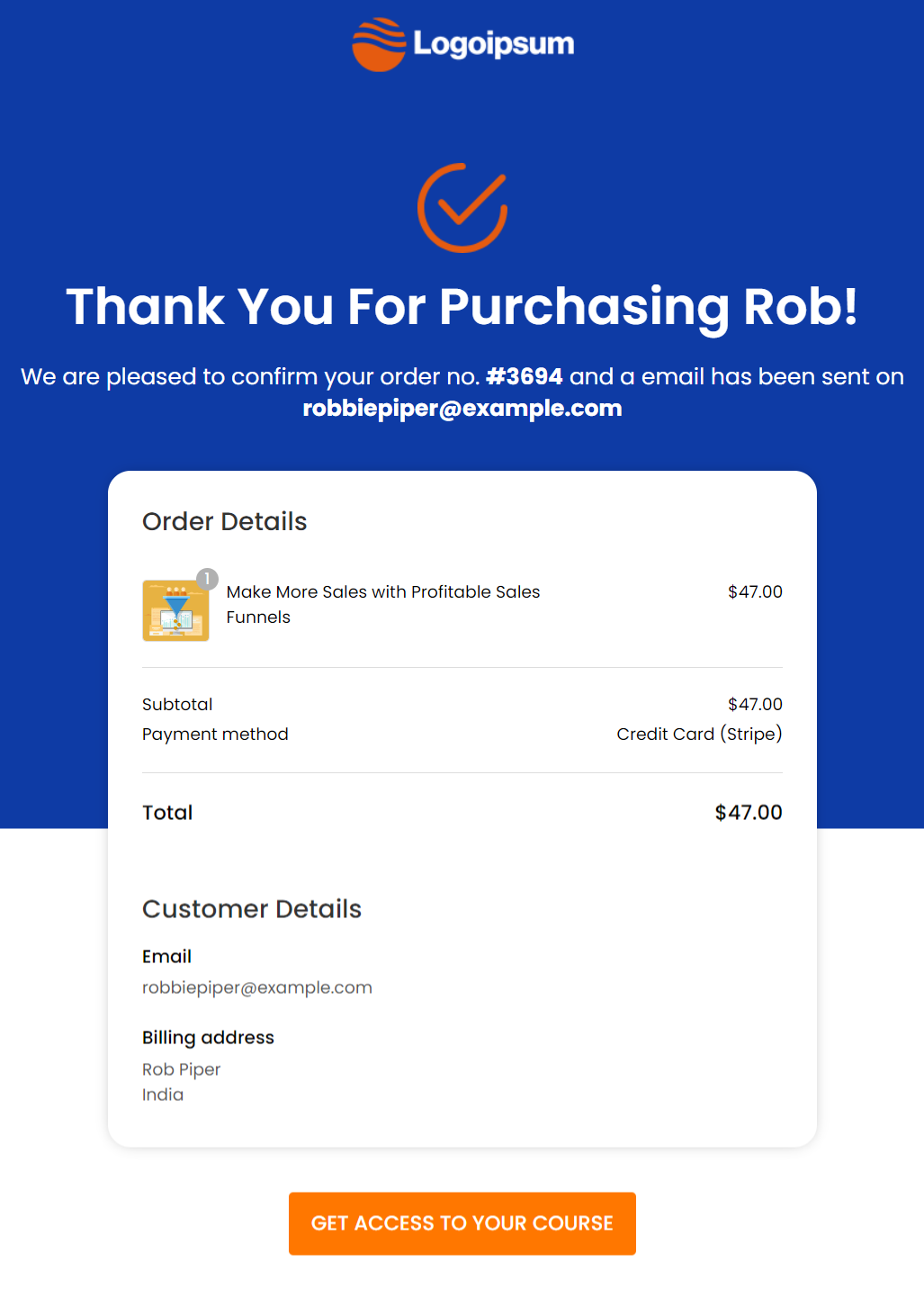Click Credit Card (Stripe) payment method value
Screen dimensions: 924x1289
[x=699, y=735]
